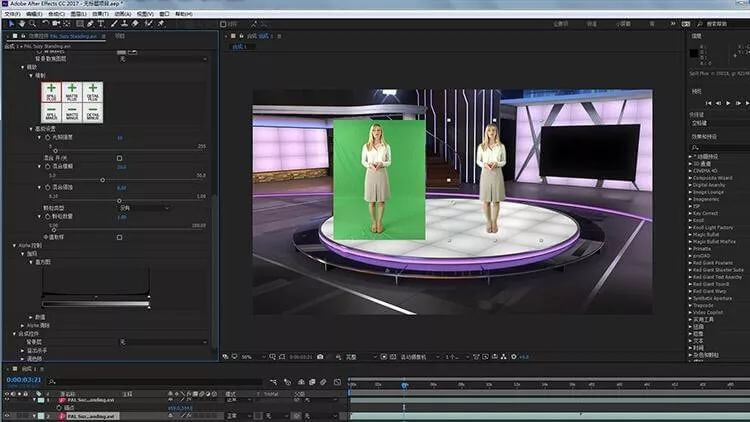Click the timeline current timecode 0:00:03:21

[22, 380]
